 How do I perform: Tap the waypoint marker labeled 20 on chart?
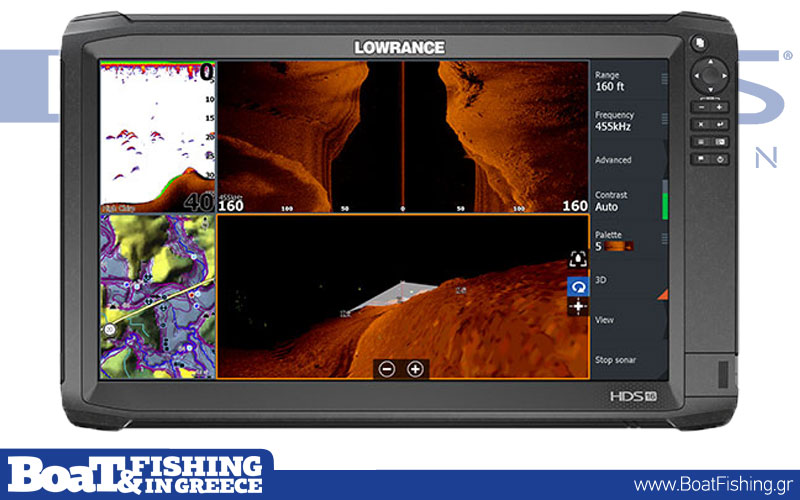click(110, 330)
